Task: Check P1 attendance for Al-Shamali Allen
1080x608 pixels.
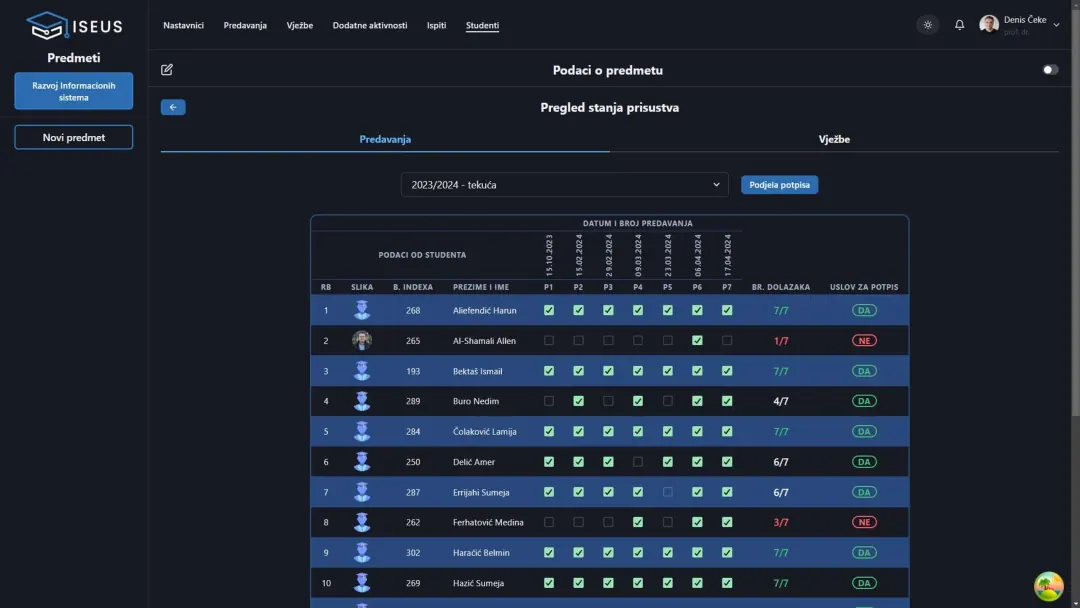Action: [548, 340]
